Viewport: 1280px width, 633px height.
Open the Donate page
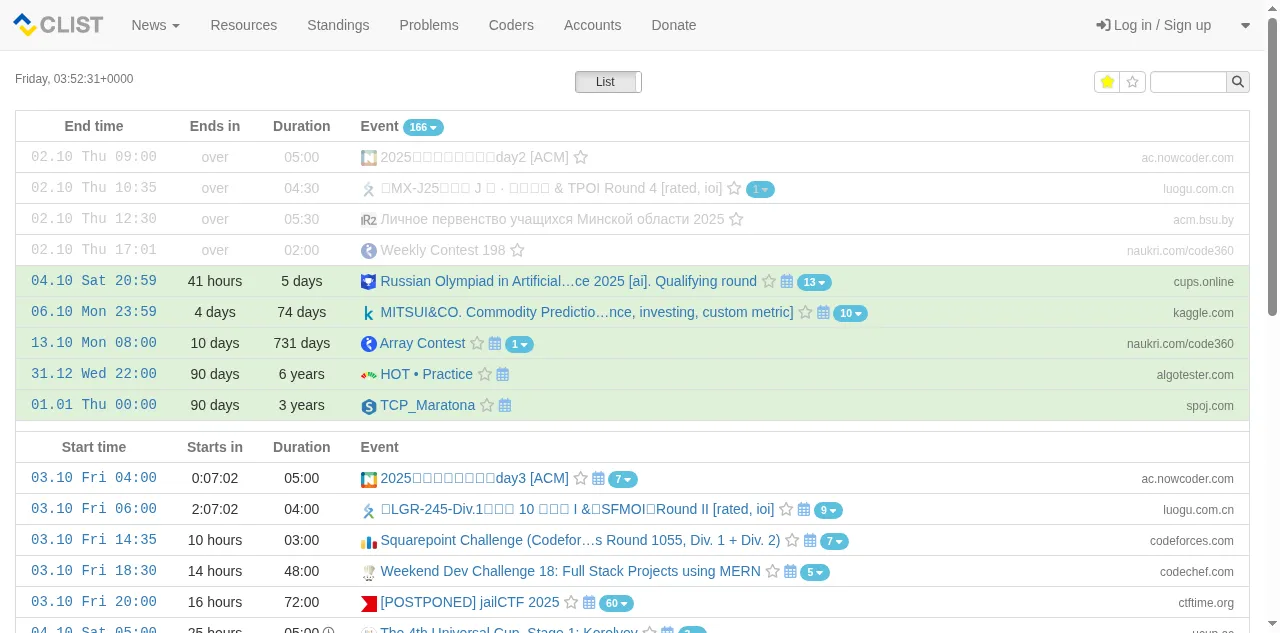click(674, 25)
